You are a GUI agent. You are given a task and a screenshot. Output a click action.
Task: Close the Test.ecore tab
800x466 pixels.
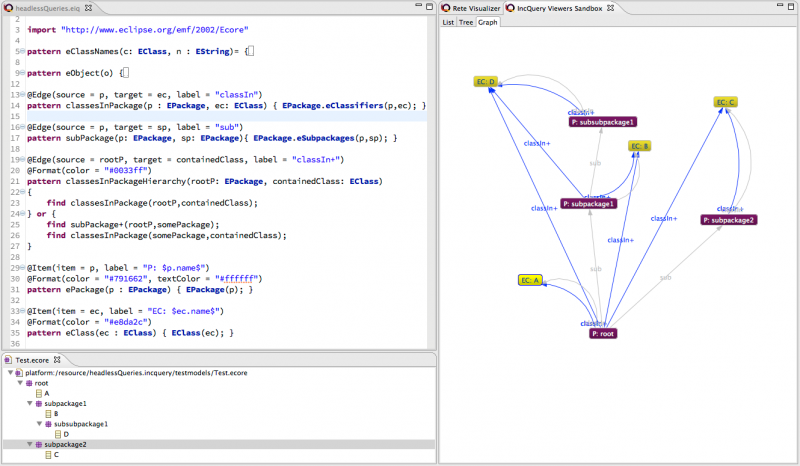tap(57, 360)
